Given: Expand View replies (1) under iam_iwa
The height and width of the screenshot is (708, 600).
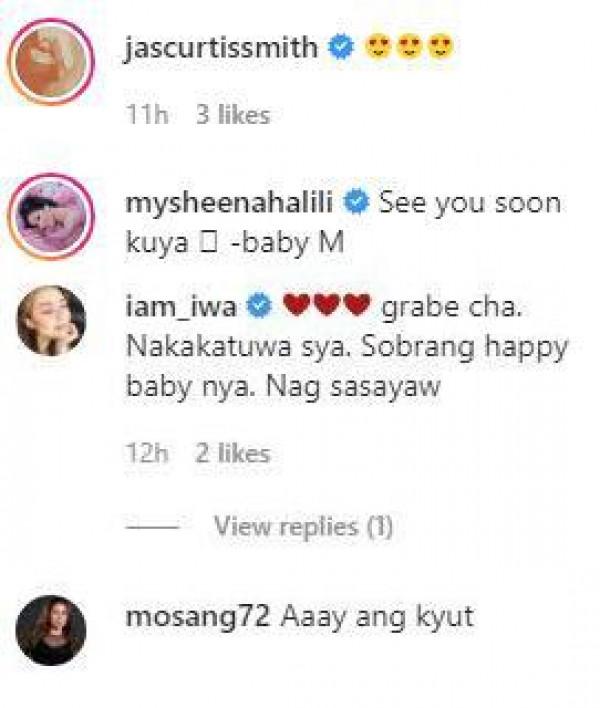Looking at the screenshot, I should (x=303, y=526).
